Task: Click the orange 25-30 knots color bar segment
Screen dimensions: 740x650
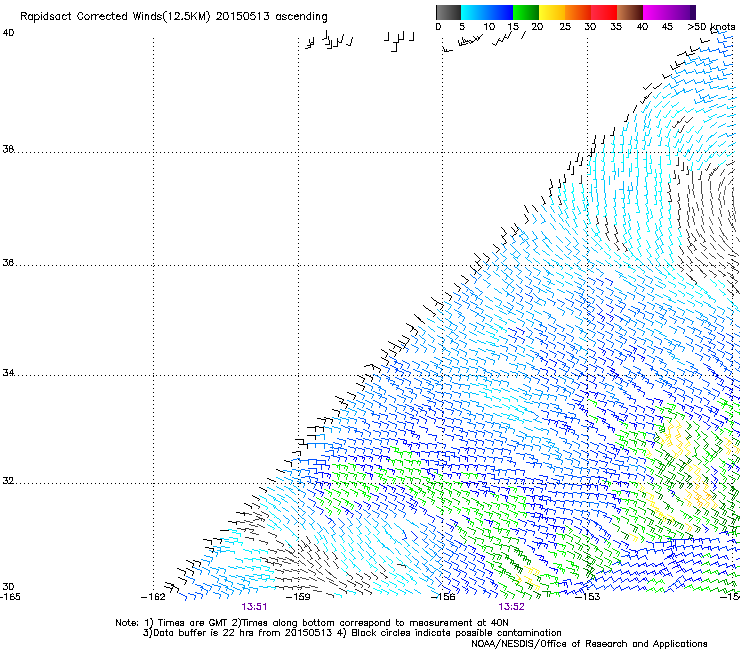Action: [578, 12]
